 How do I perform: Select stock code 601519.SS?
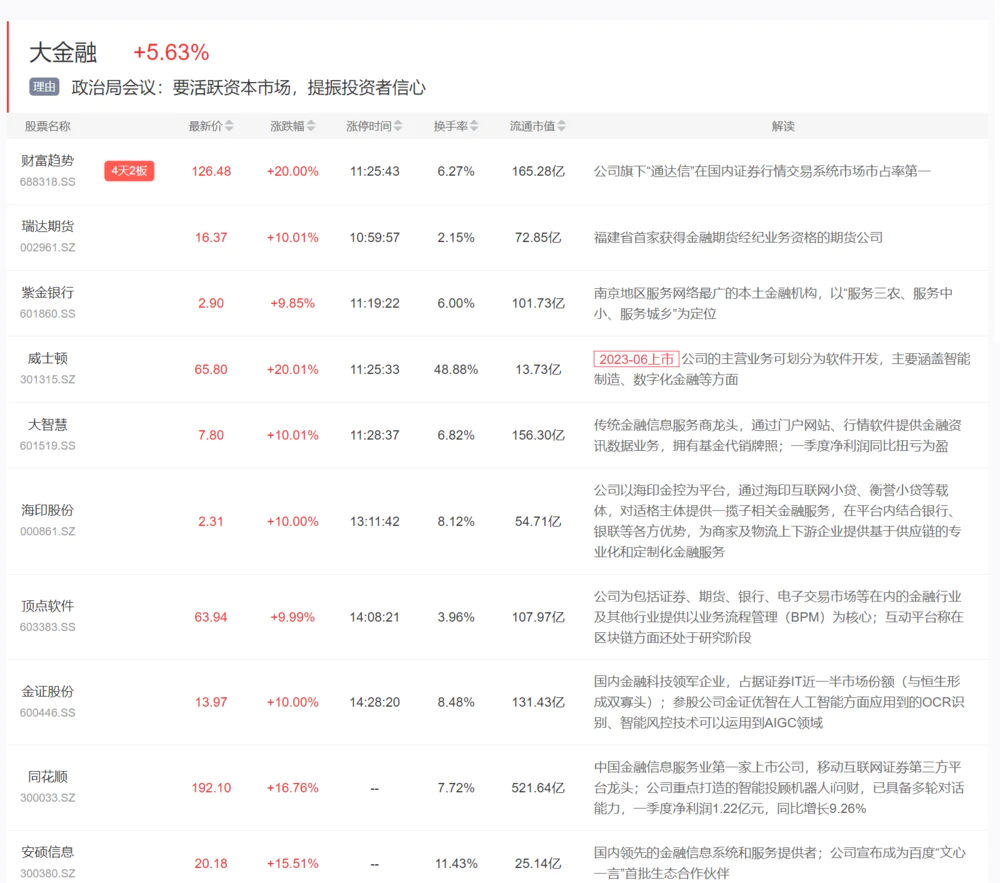click(47, 446)
